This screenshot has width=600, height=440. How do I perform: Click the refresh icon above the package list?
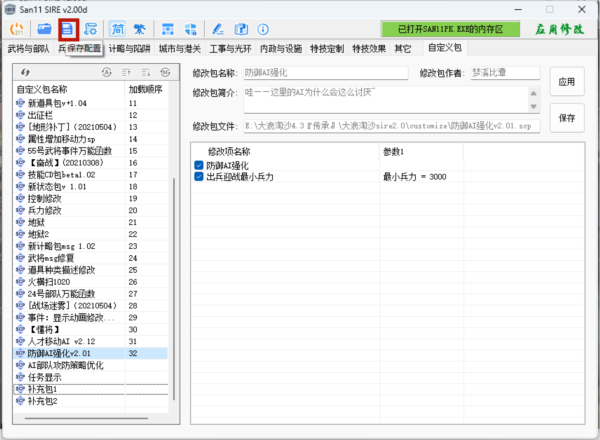[x=25, y=72]
